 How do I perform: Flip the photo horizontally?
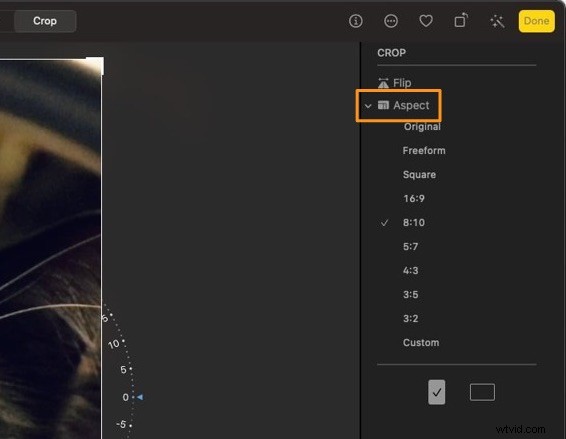(395, 83)
